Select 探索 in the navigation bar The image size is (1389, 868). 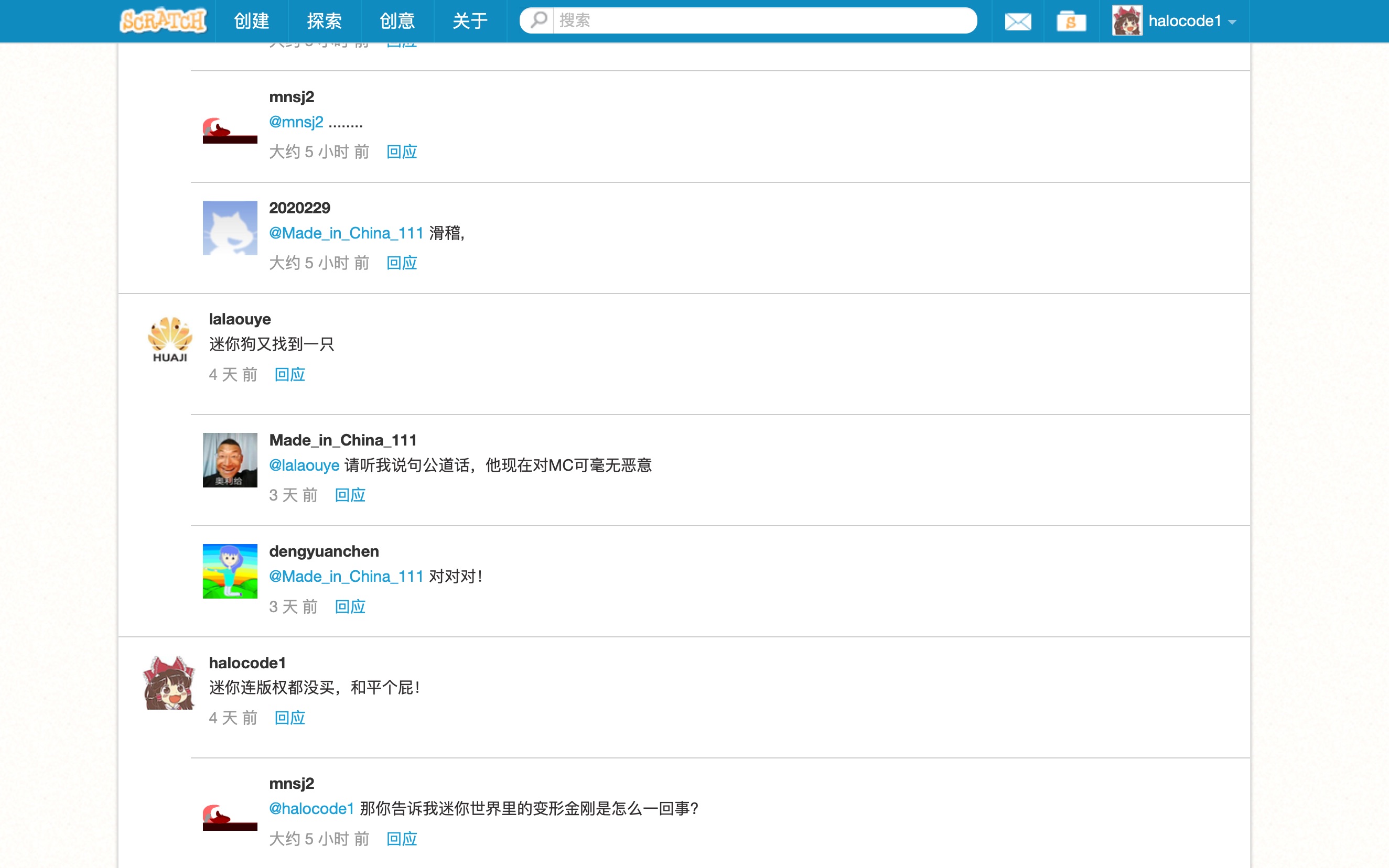(324, 21)
